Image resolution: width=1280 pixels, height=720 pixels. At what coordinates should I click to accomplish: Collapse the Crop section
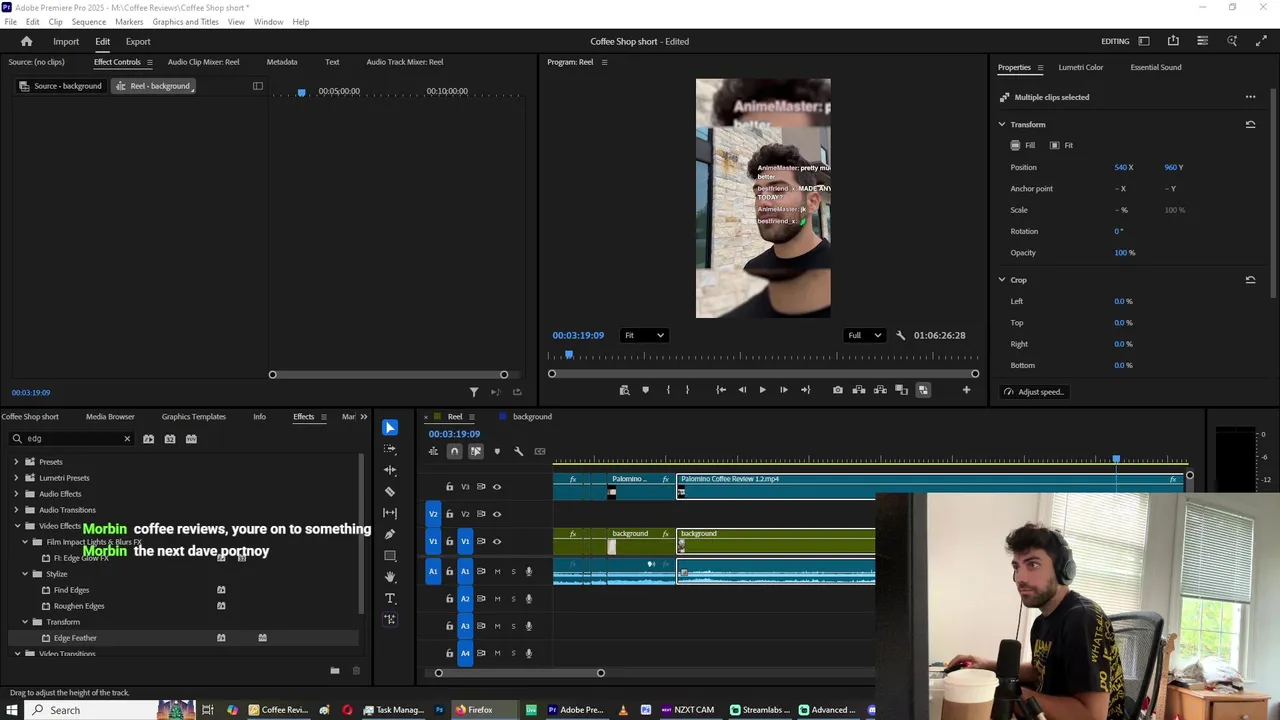click(1002, 280)
